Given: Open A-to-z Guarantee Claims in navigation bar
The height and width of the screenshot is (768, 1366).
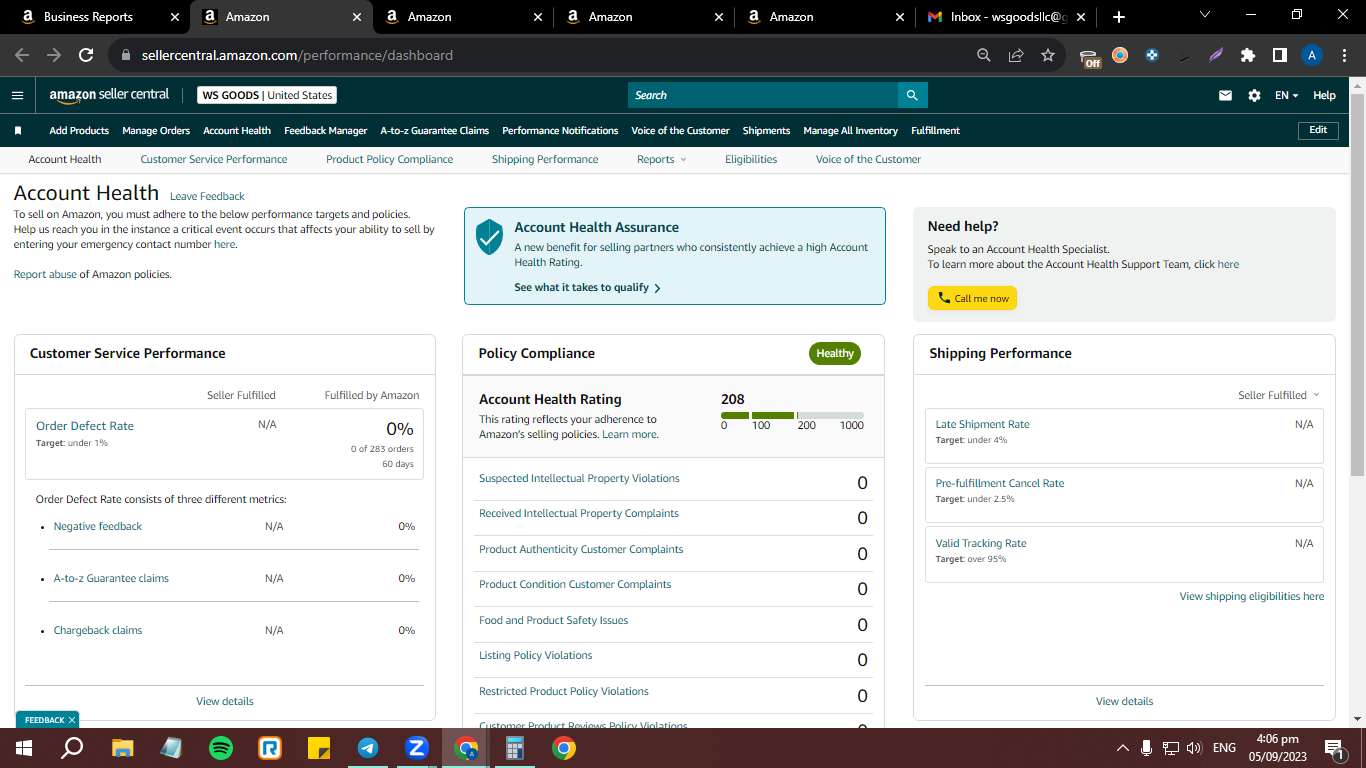Looking at the screenshot, I should pyautogui.click(x=435, y=130).
